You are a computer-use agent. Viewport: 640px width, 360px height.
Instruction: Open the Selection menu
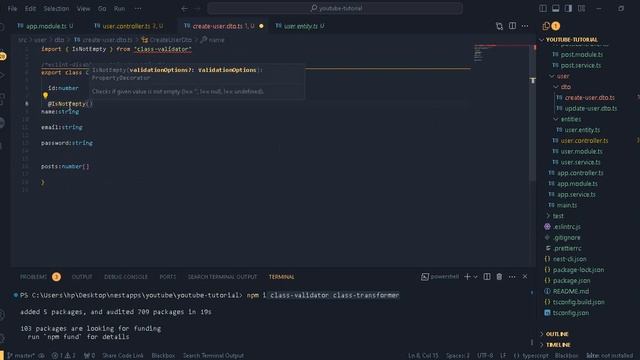56,8
